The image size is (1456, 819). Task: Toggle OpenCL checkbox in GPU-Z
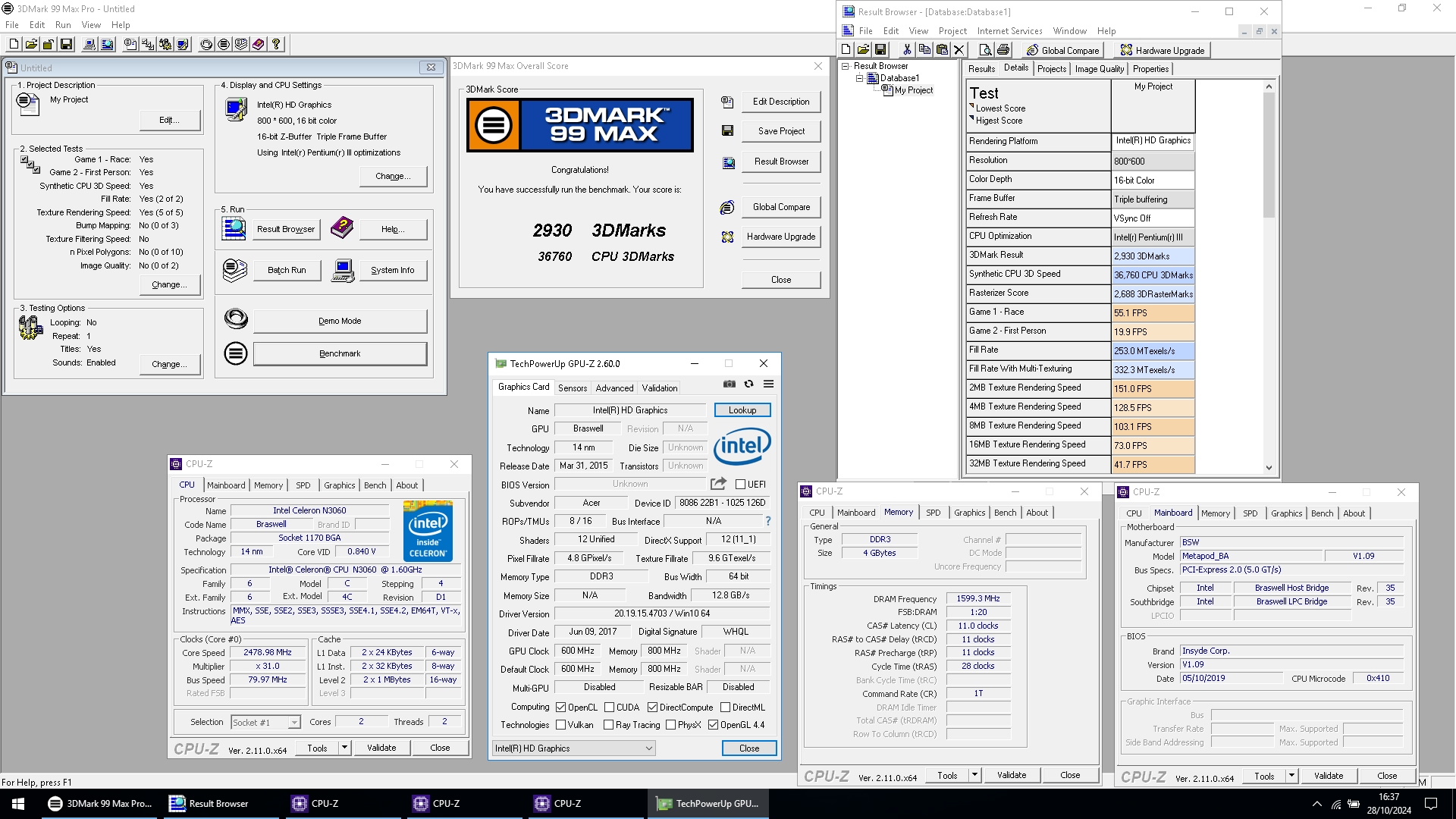point(560,707)
